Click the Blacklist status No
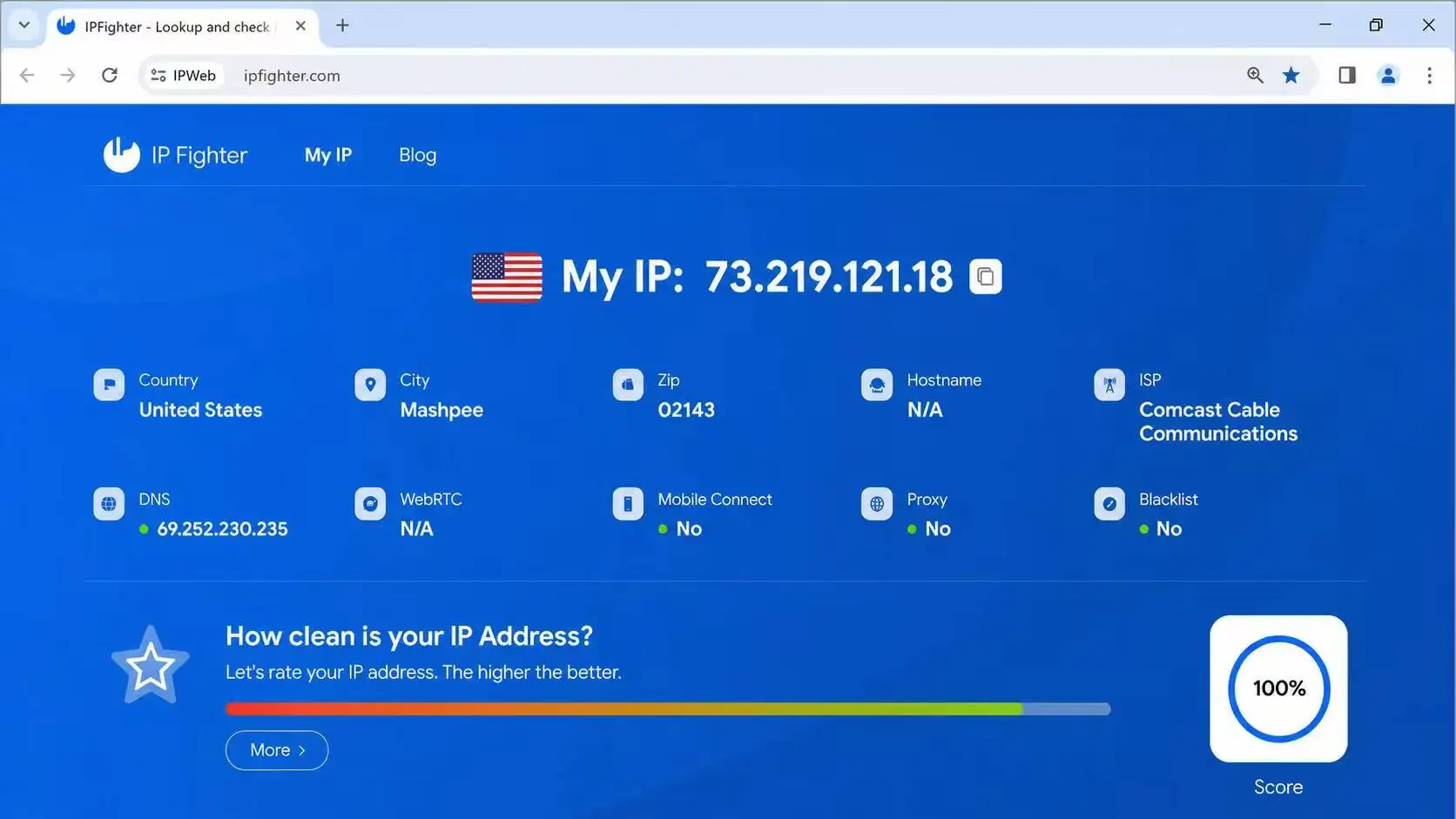The height and width of the screenshot is (819, 1456). click(1169, 529)
